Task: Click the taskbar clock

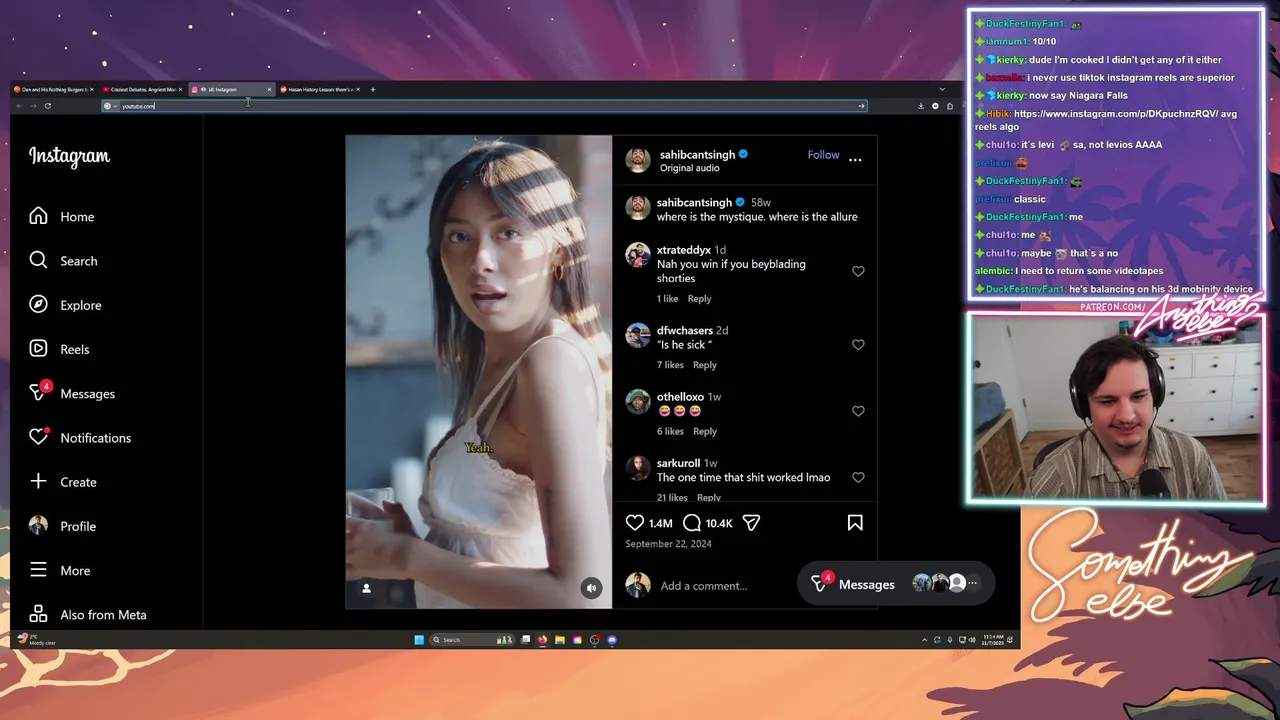Action: [x=993, y=640]
